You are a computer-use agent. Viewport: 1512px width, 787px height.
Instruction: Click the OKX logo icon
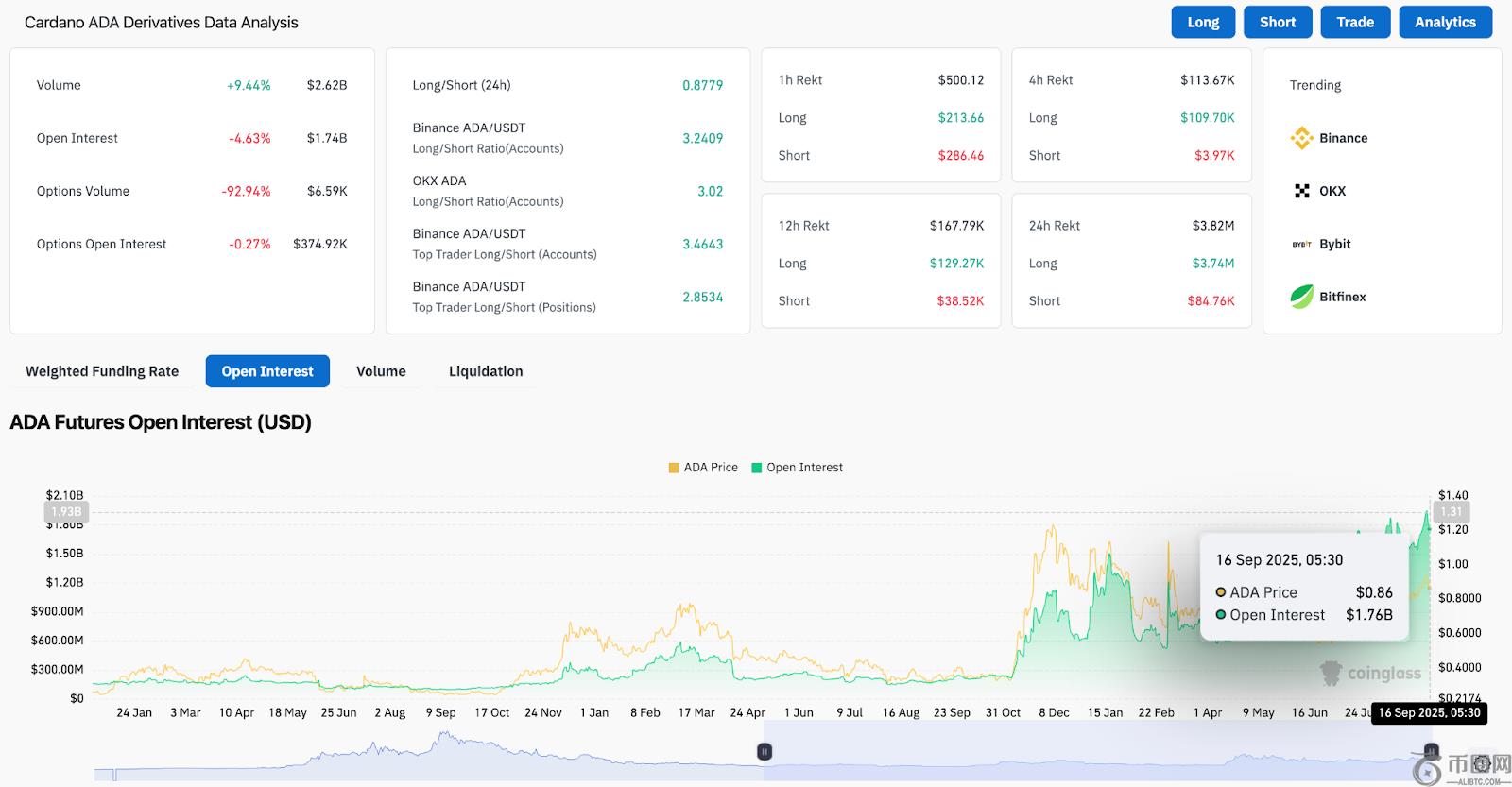click(1301, 191)
